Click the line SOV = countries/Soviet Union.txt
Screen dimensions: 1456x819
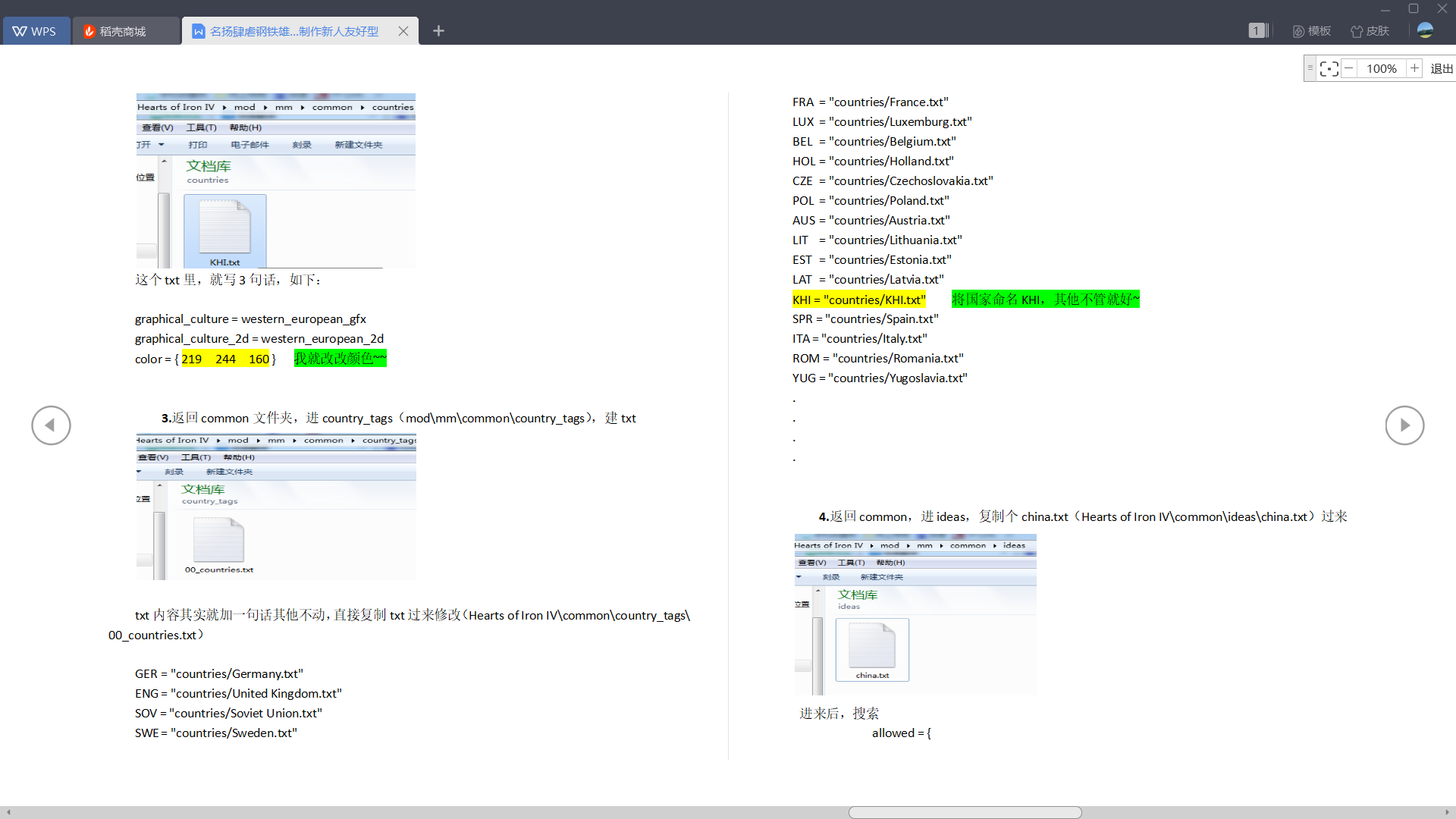[x=228, y=713]
